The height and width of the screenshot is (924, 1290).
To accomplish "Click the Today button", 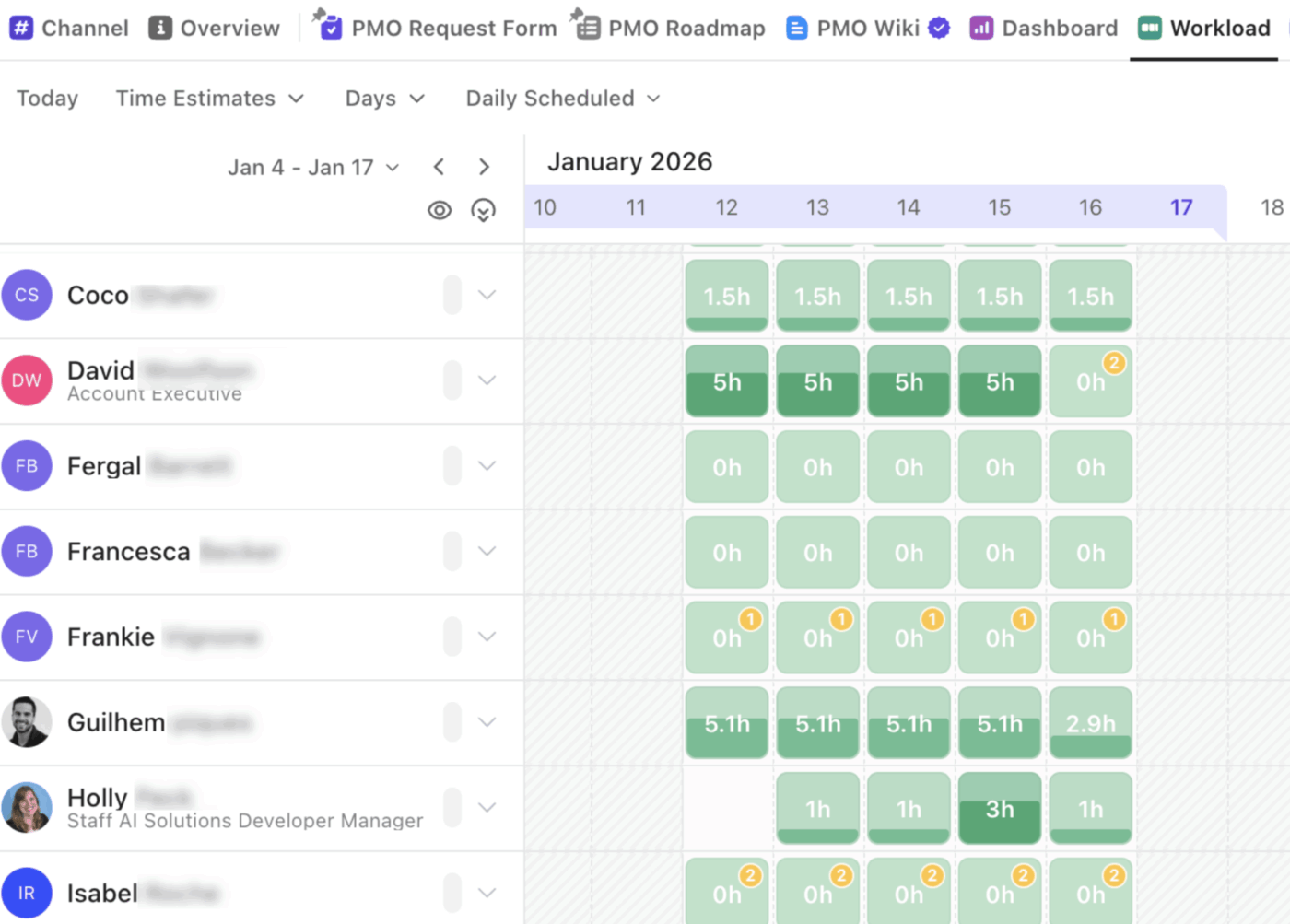I will 47,99.
